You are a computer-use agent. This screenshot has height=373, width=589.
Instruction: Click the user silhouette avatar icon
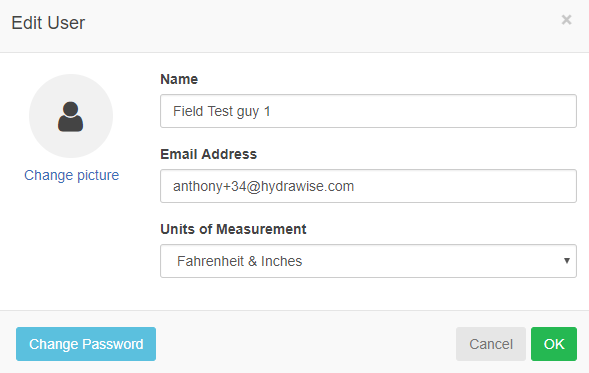71,116
